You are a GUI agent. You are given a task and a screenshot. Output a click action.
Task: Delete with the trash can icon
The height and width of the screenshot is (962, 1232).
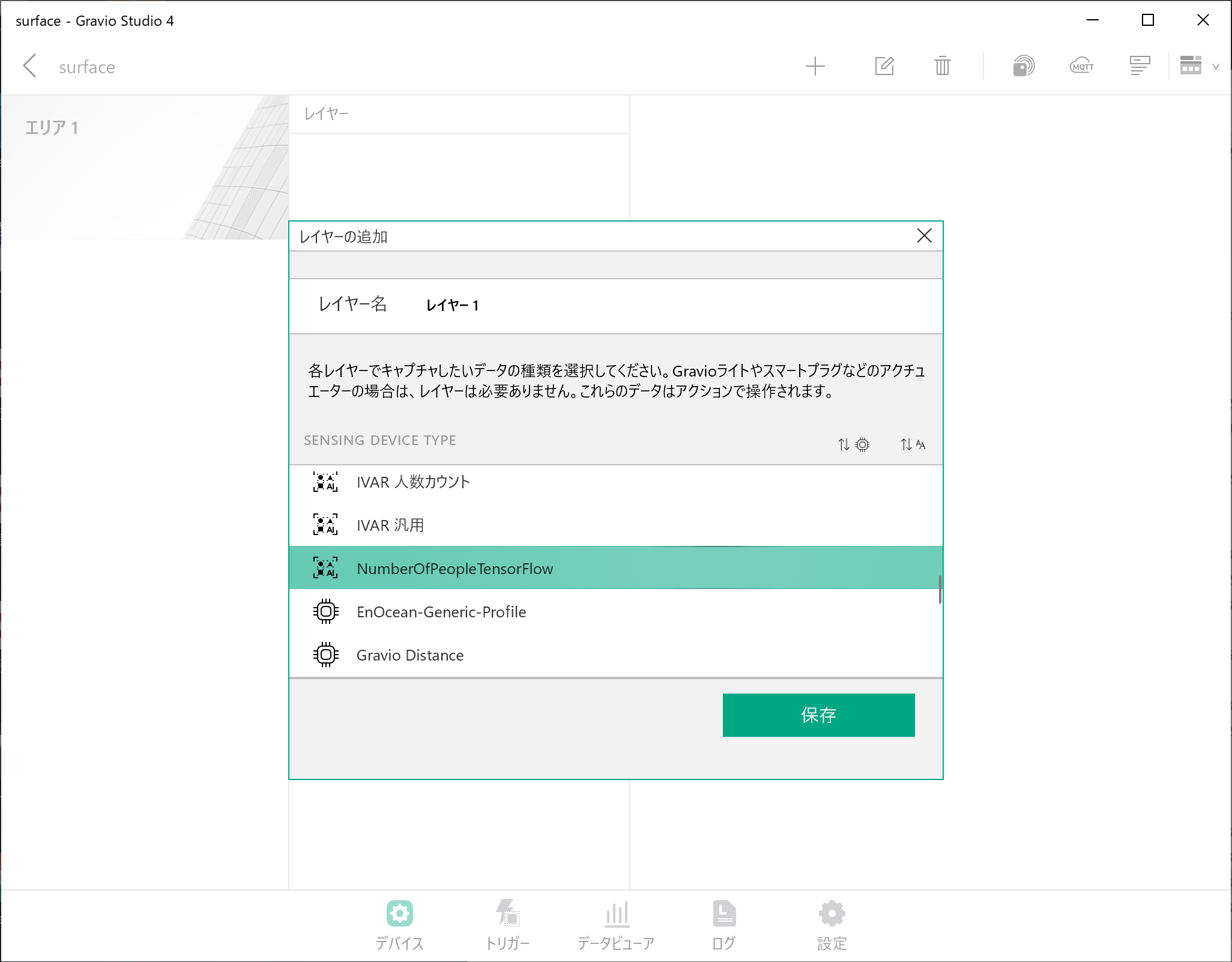(942, 66)
